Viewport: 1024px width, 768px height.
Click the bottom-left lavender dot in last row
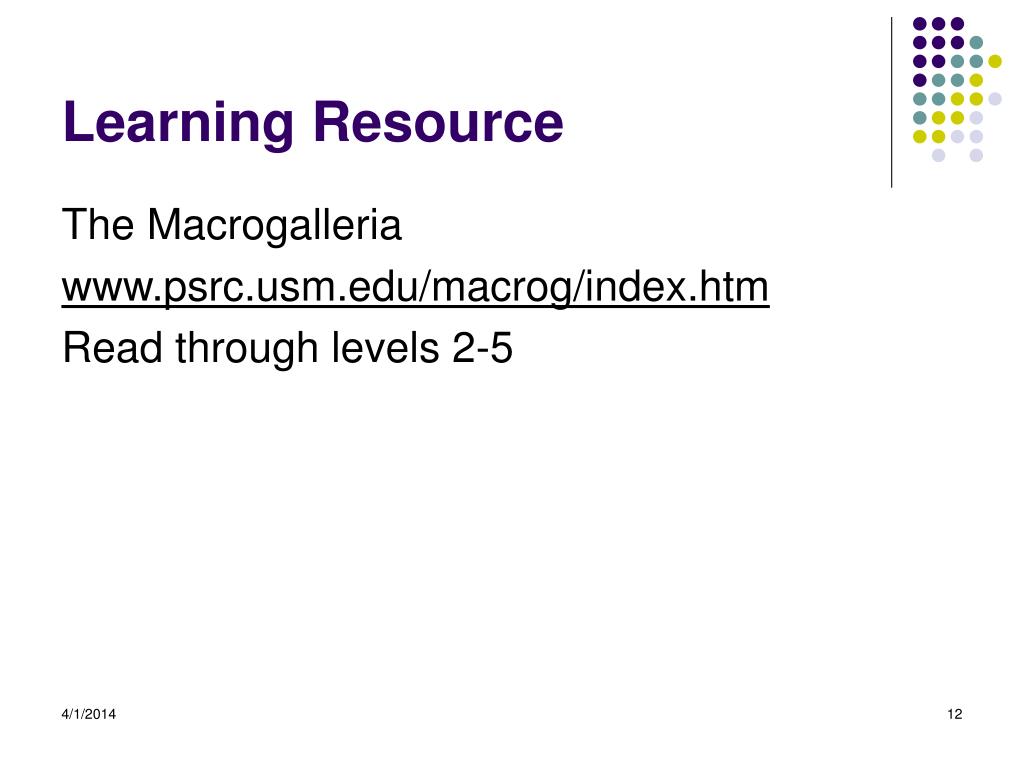(x=938, y=155)
